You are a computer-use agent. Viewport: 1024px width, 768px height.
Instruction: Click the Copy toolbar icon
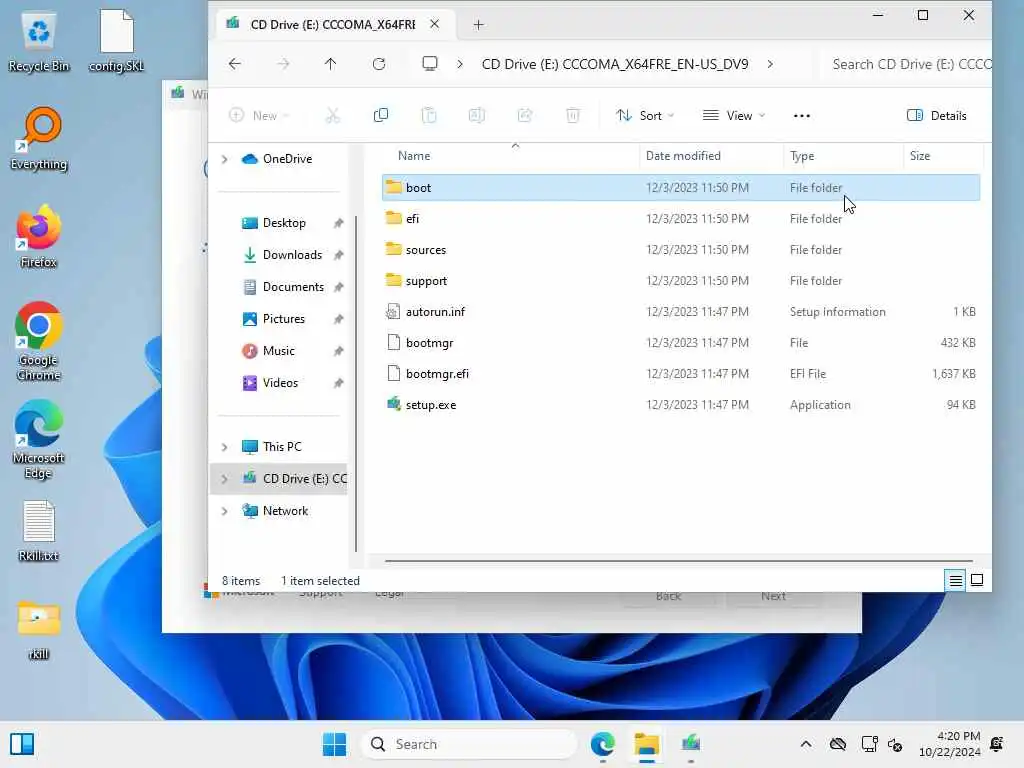(x=381, y=116)
